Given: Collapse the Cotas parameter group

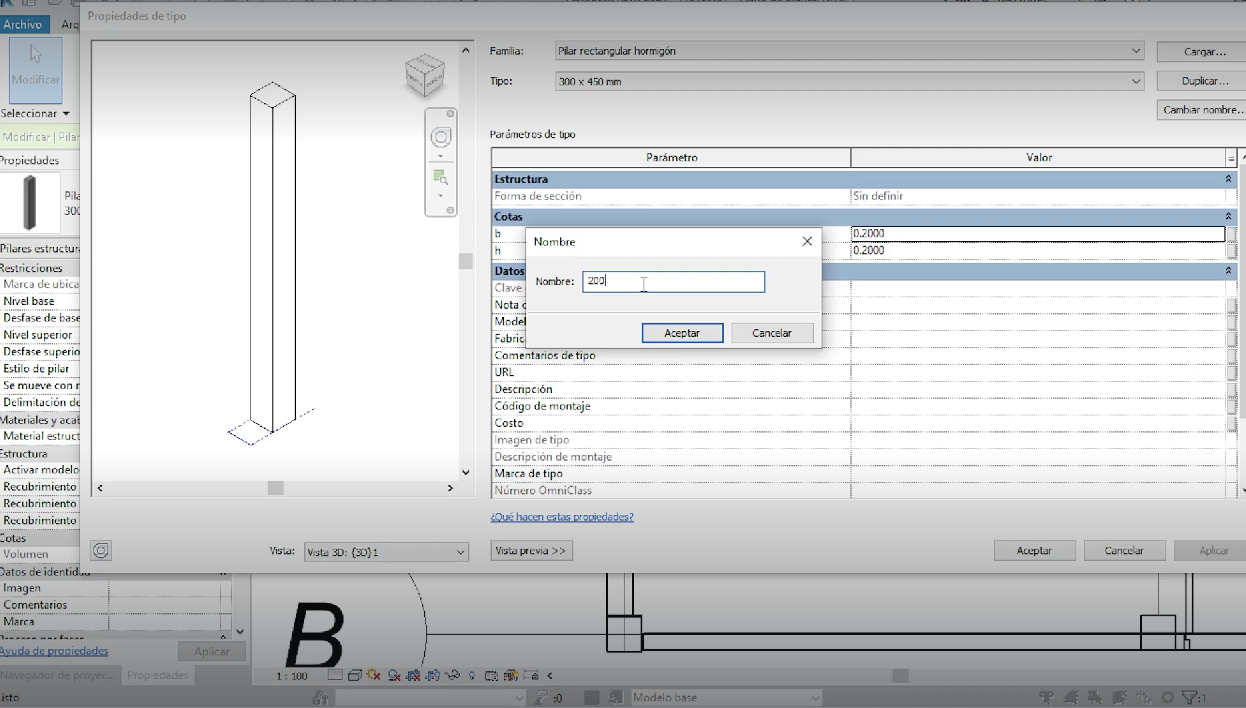Looking at the screenshot, I should click(x=1228, y=216).
